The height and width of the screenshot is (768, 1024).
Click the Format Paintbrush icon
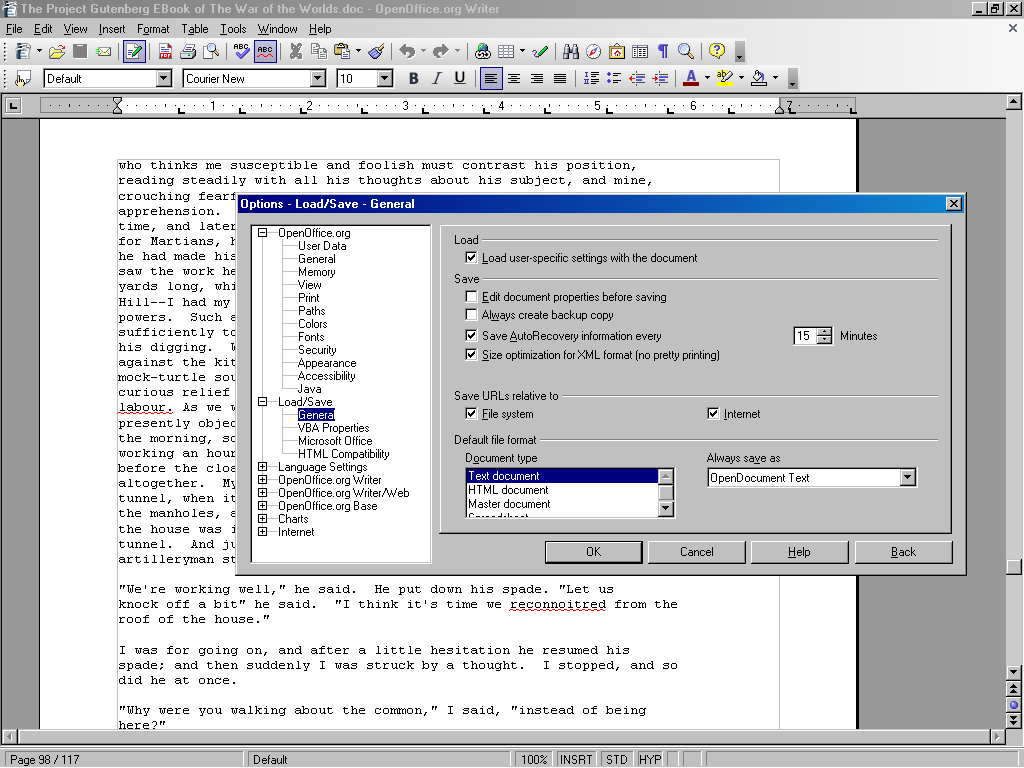click(x=376, y=51)
